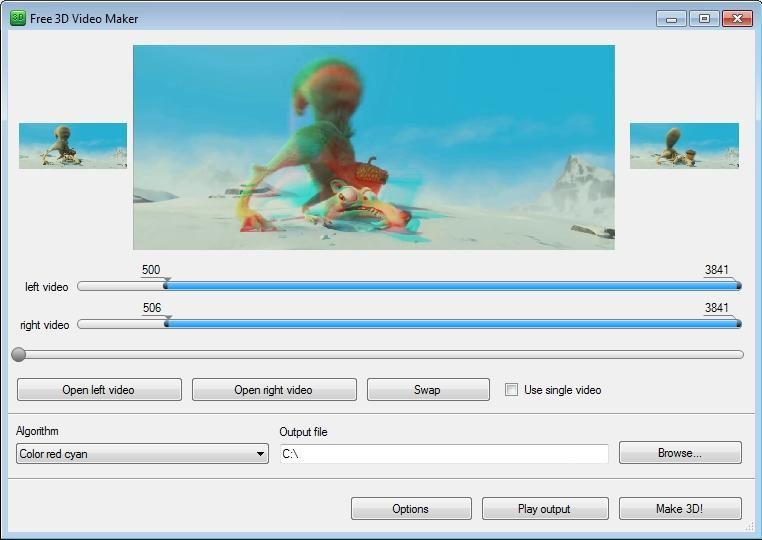Viewport: 762px width, 540px height.
Task: Select the left video thumbnail preview
Action: click(73, 146)
